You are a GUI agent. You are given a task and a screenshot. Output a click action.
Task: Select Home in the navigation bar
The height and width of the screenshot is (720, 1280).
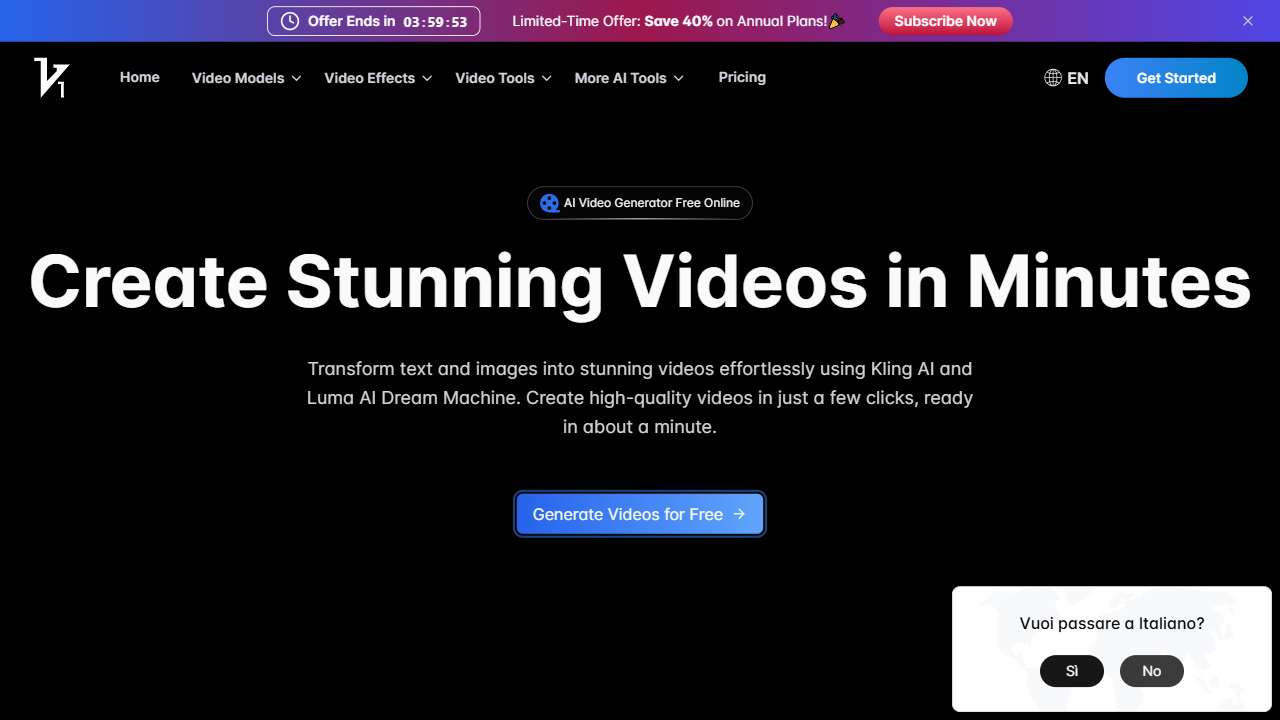(x=139, y=77)
